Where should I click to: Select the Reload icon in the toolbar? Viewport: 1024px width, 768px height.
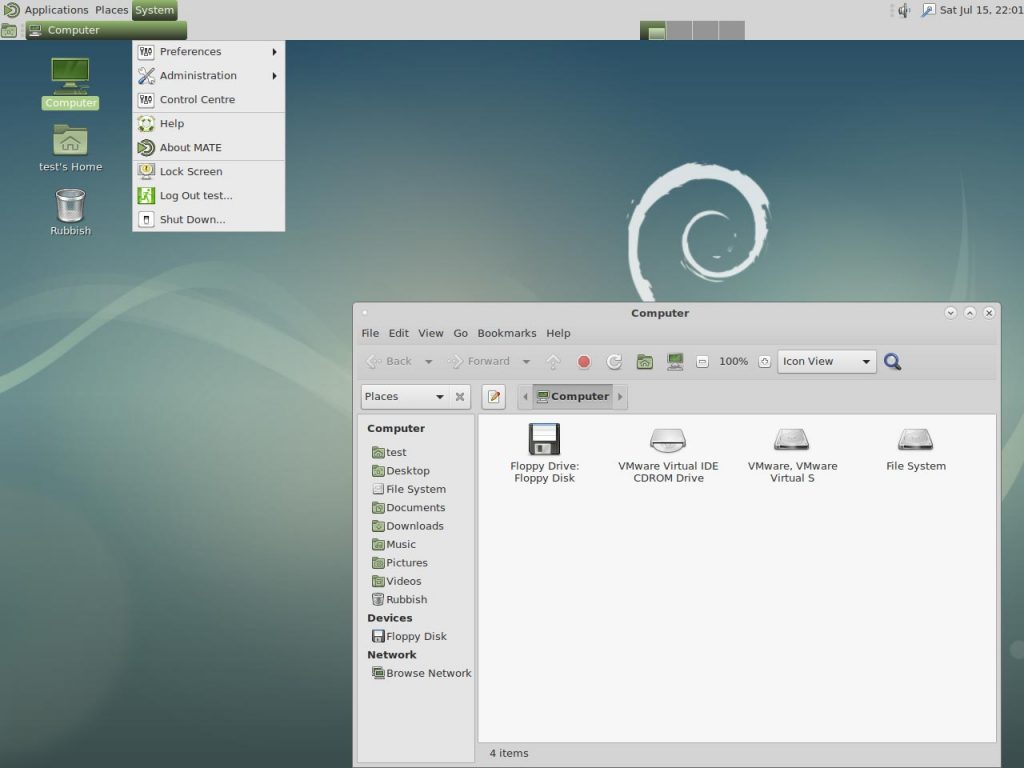tap(614, 361)
